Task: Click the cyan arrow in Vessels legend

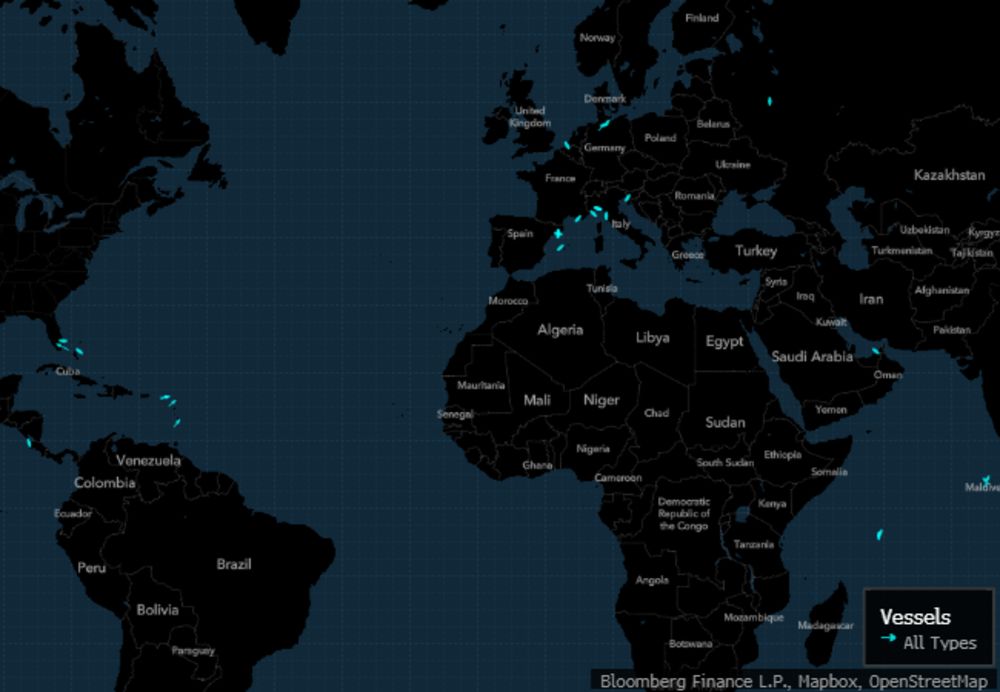Action: pos(888,638)
